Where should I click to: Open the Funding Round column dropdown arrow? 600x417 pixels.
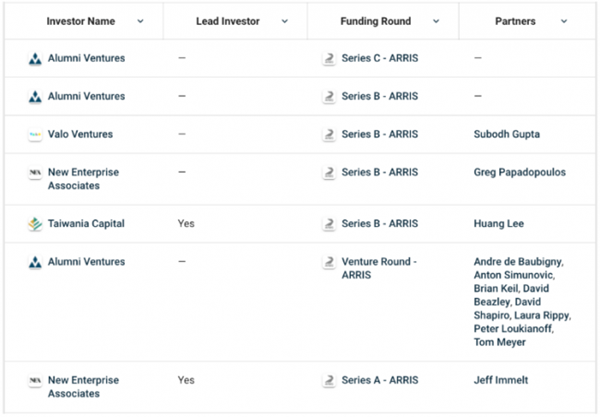436,21
